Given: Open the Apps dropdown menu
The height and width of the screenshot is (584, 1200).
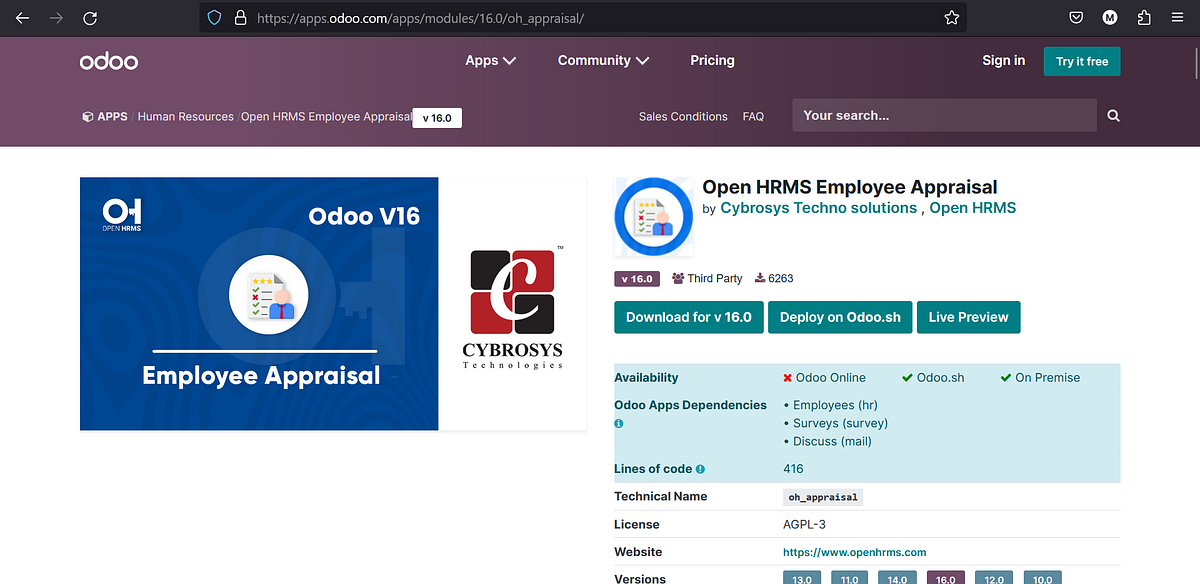Looking at the screenshot, I should (x=490, y=60).
